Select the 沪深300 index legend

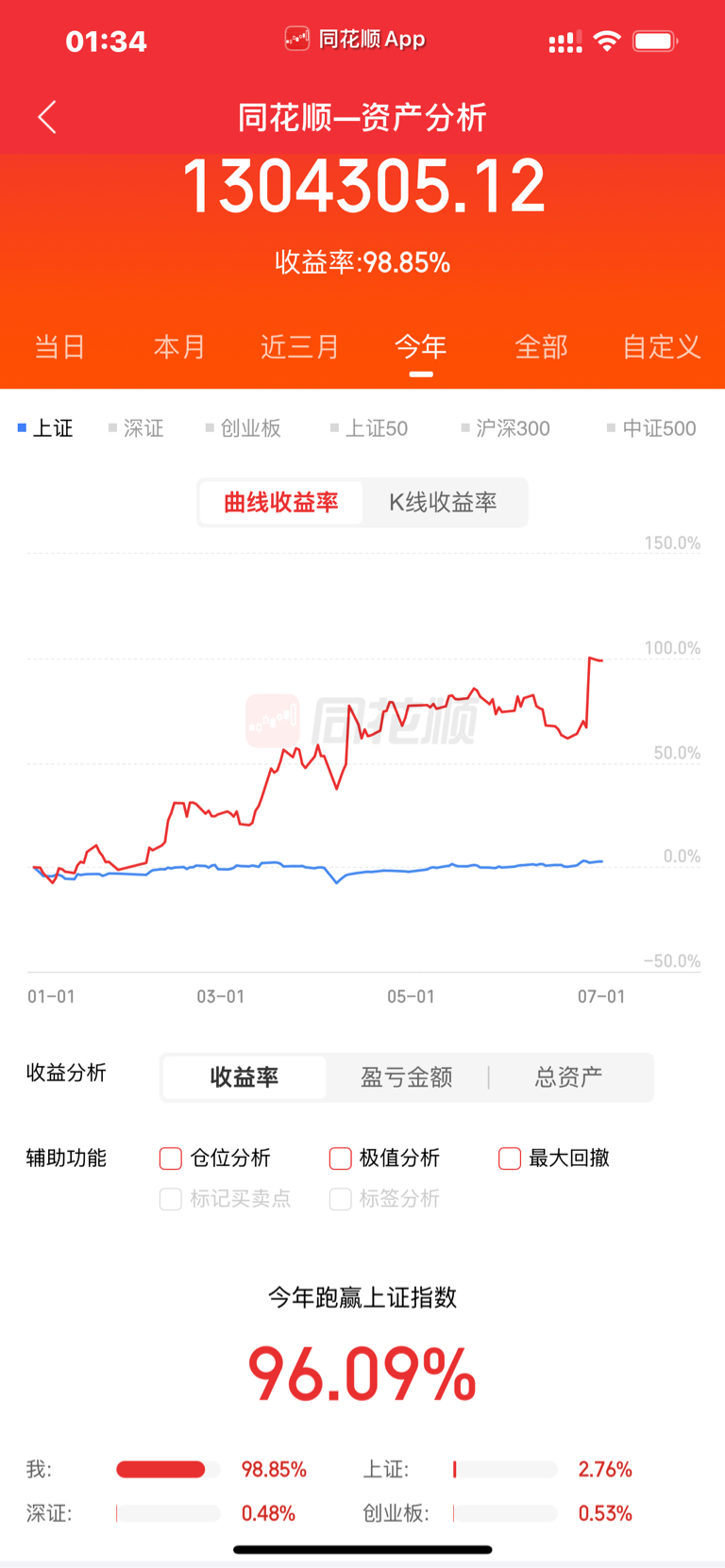(x=505, y=428)
